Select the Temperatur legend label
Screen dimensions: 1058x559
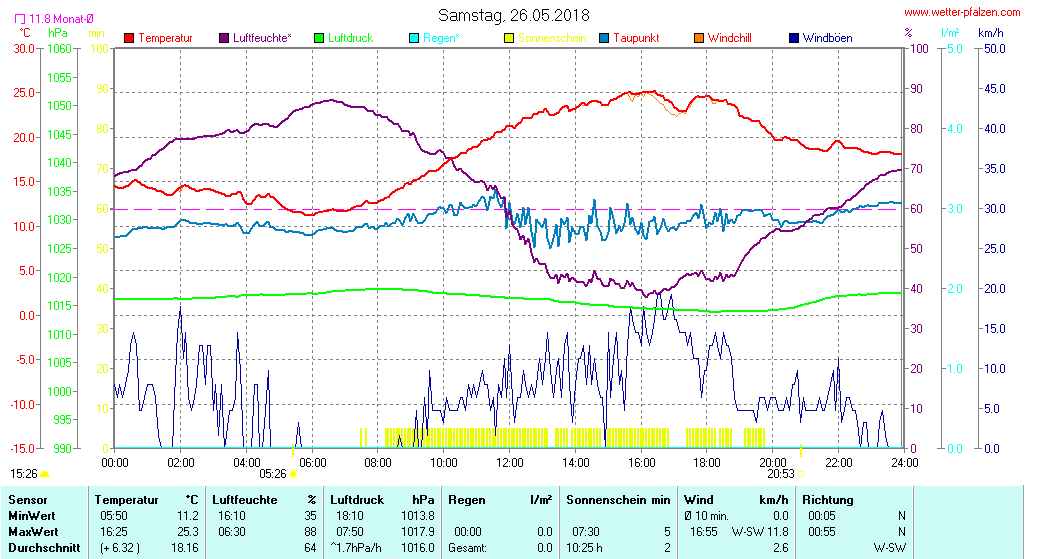tap(165, 38)
